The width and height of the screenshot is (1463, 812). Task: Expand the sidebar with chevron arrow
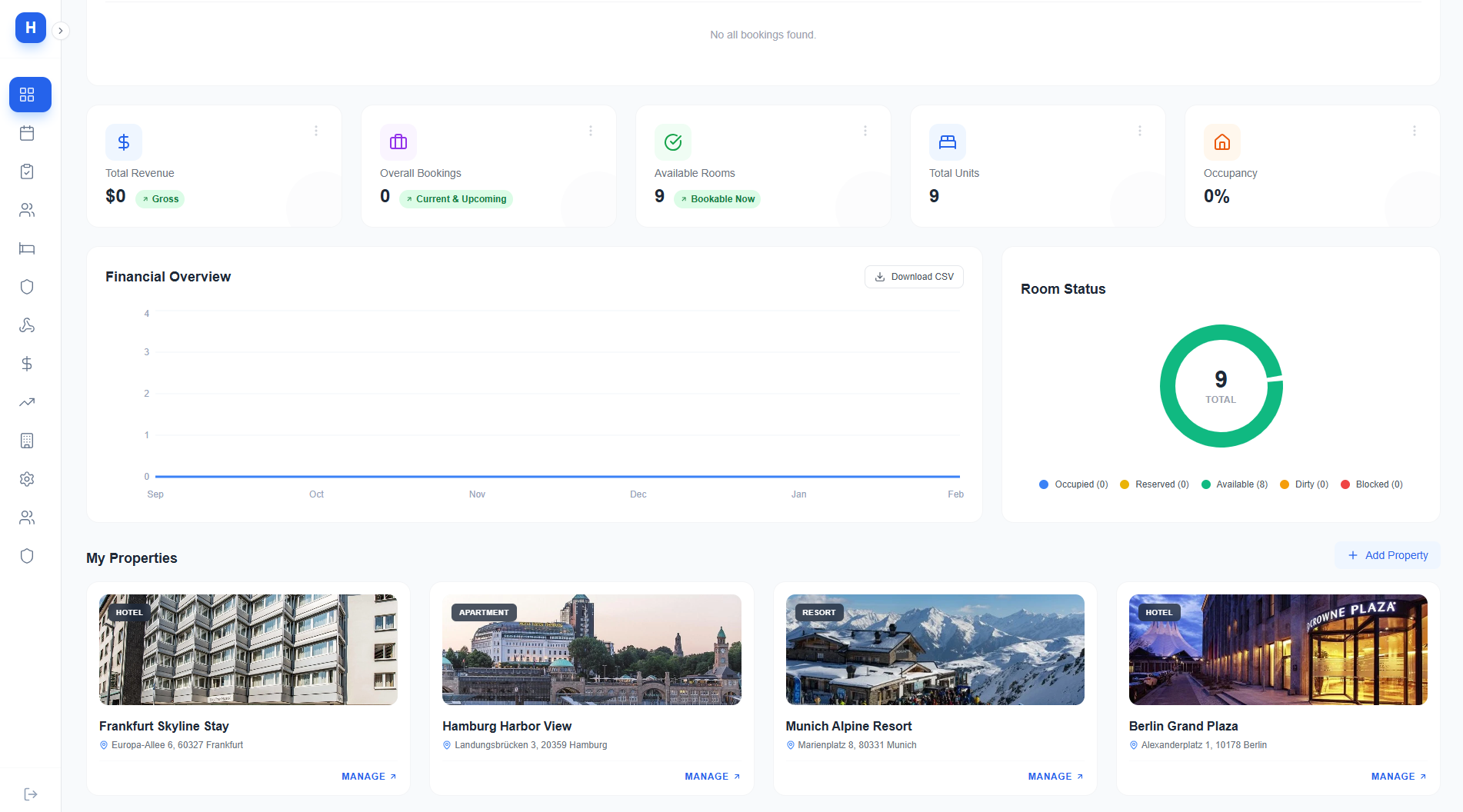tap(61, 31)
